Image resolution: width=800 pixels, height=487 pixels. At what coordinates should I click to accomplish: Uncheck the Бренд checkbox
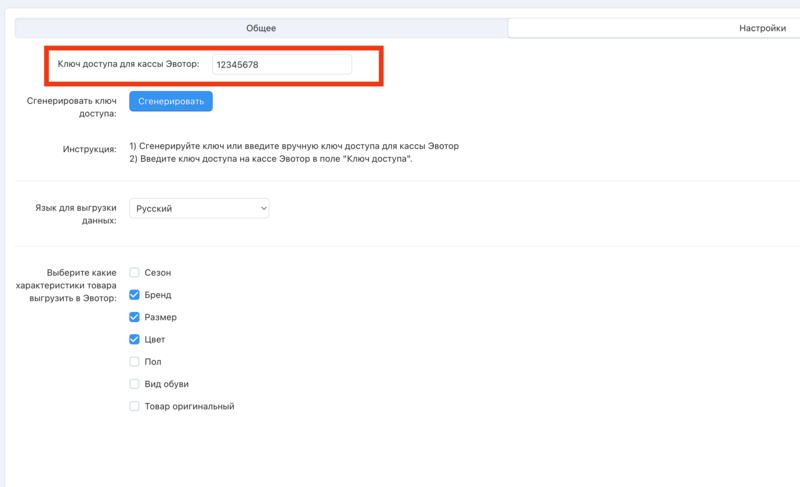click(134, 295)
